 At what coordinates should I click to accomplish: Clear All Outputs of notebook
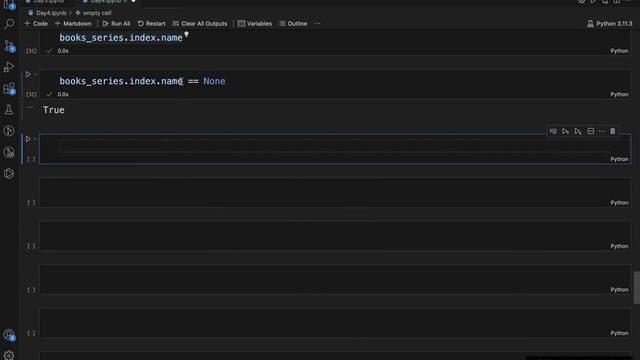200,24
